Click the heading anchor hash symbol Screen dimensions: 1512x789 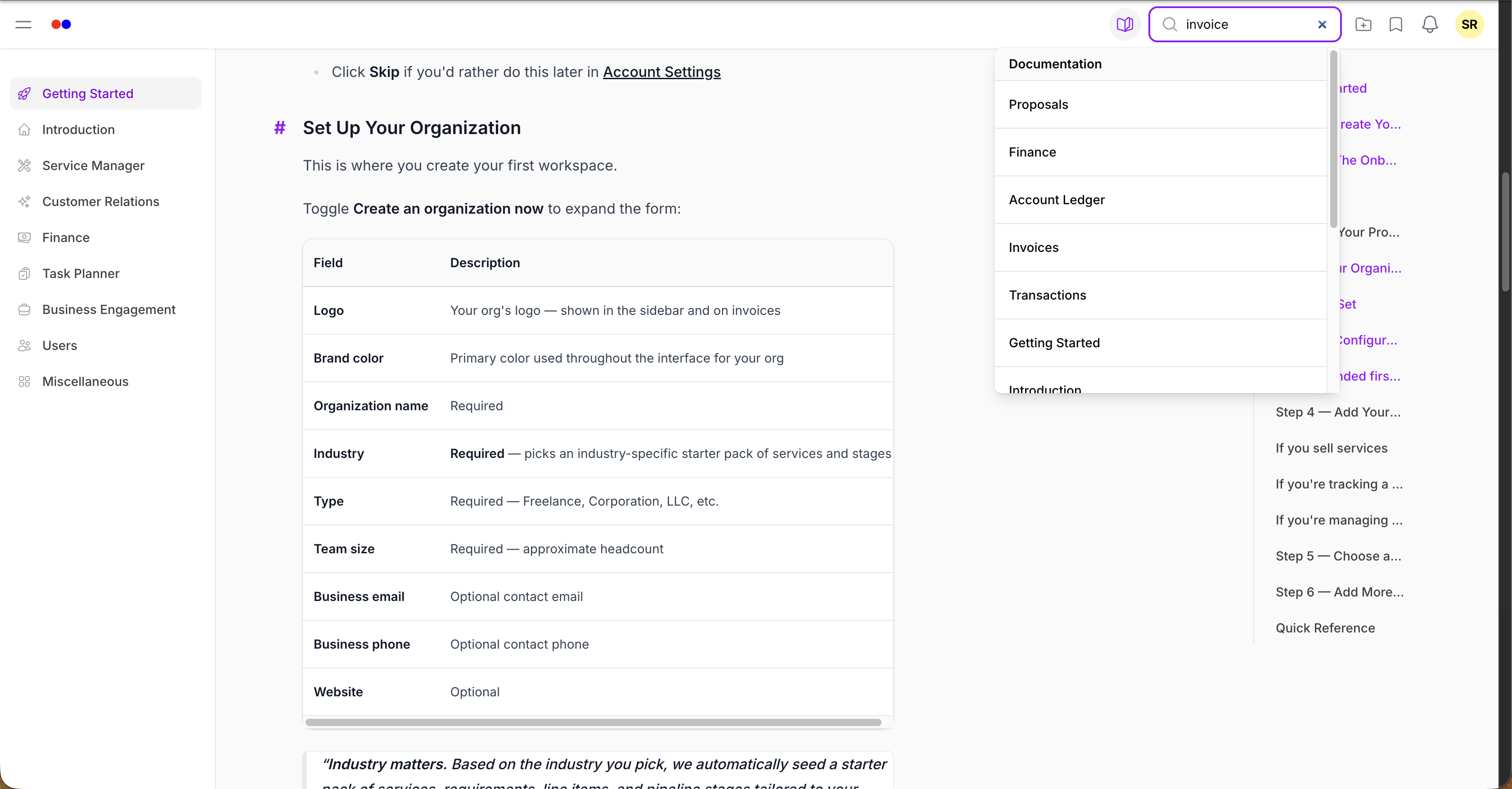279,128
